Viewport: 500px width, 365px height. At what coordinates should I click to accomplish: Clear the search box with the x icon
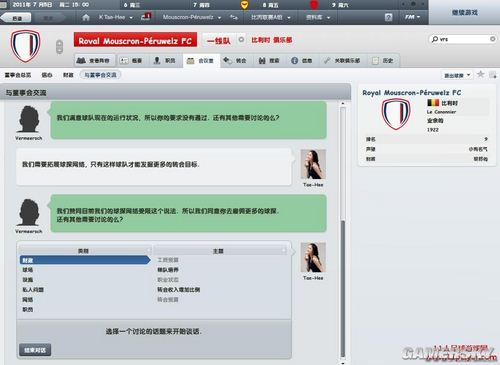[492, 39]
